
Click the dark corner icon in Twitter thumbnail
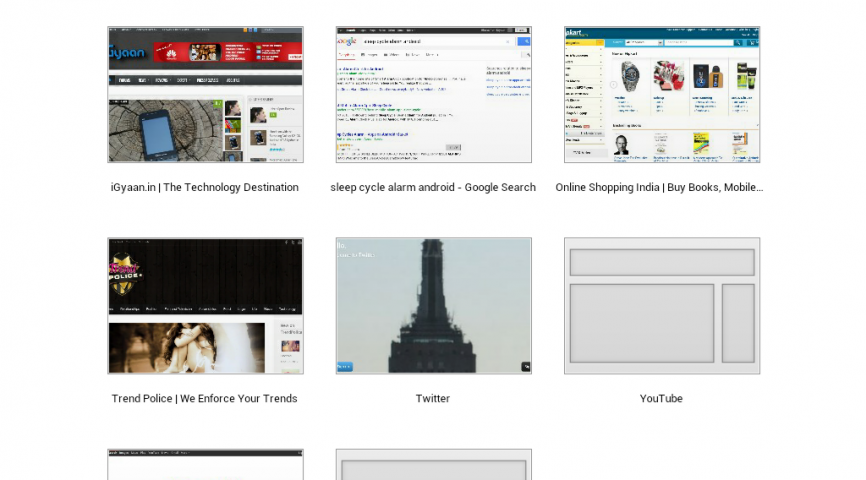pos(526,367)
